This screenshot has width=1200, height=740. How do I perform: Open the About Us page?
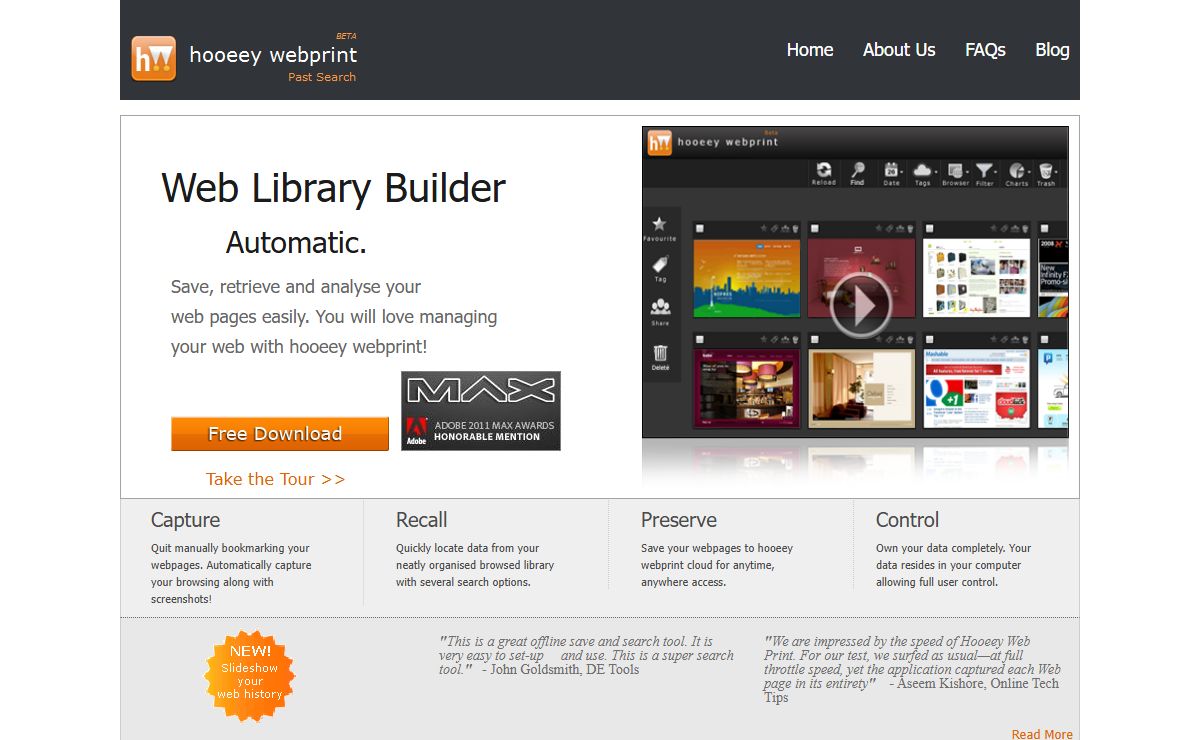tap(899, 50)
